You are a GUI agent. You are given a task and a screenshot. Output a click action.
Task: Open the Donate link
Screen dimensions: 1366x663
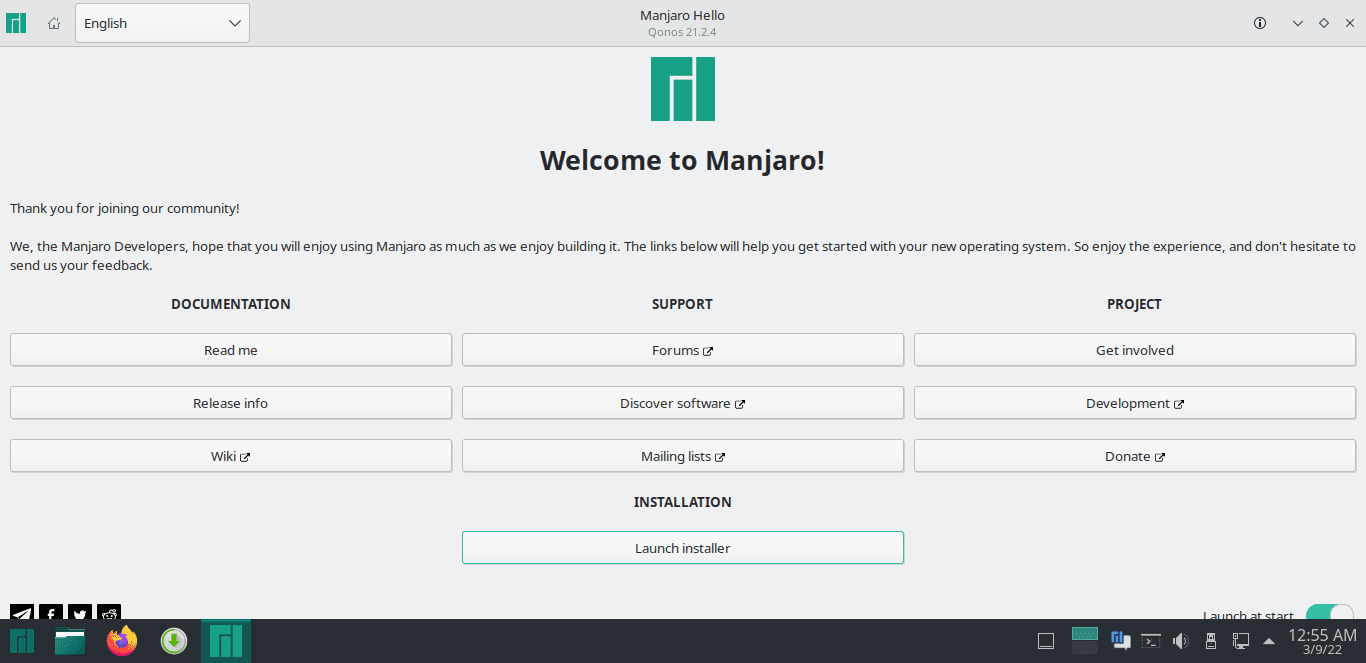tap(1135, 456)
